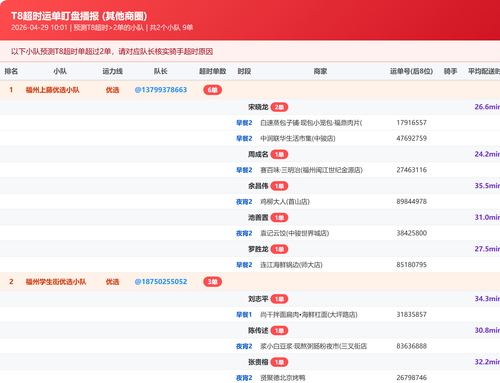Click 早餐2 tag in the 17916557 row
Viewport: 500px width, 383px height.
(244, 123)
